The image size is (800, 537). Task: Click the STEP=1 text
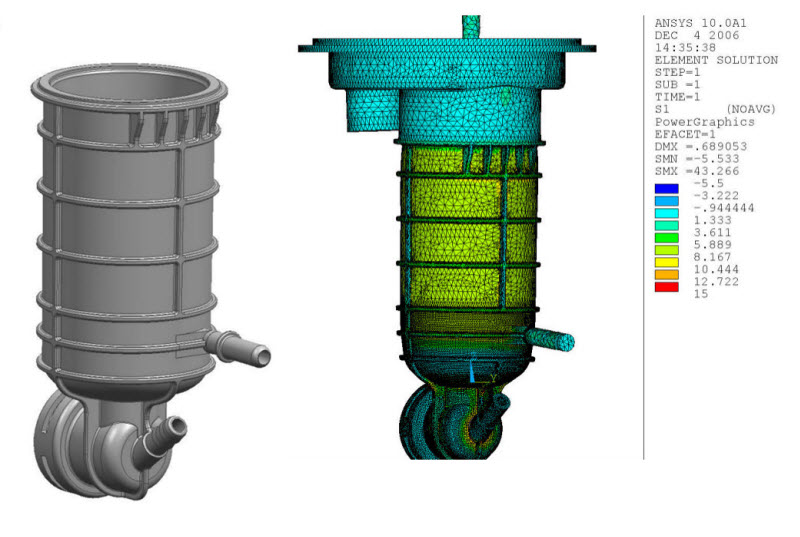pyautogui.click(x=678, y=72)
